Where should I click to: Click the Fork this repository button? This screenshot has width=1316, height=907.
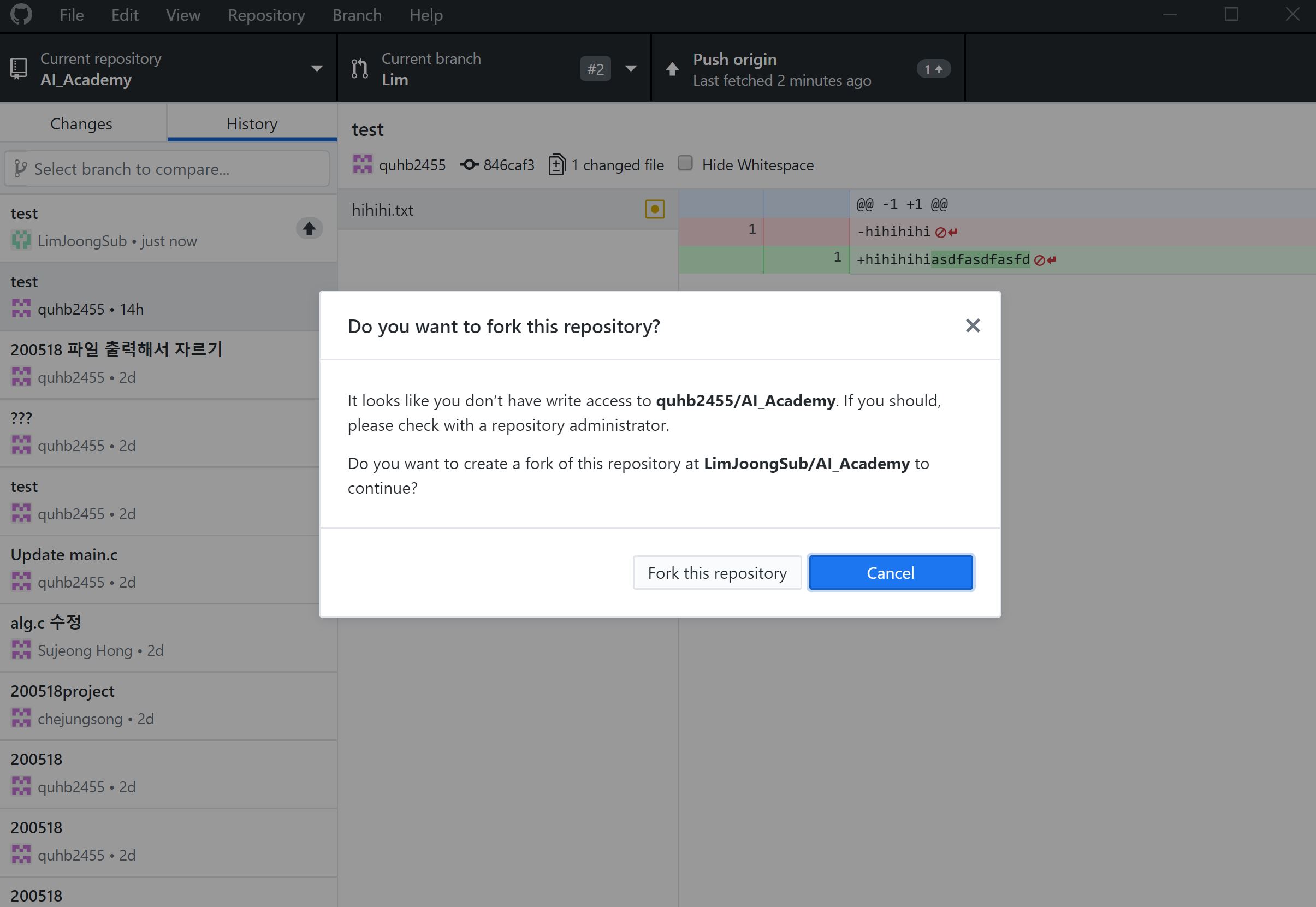[716, 572]
